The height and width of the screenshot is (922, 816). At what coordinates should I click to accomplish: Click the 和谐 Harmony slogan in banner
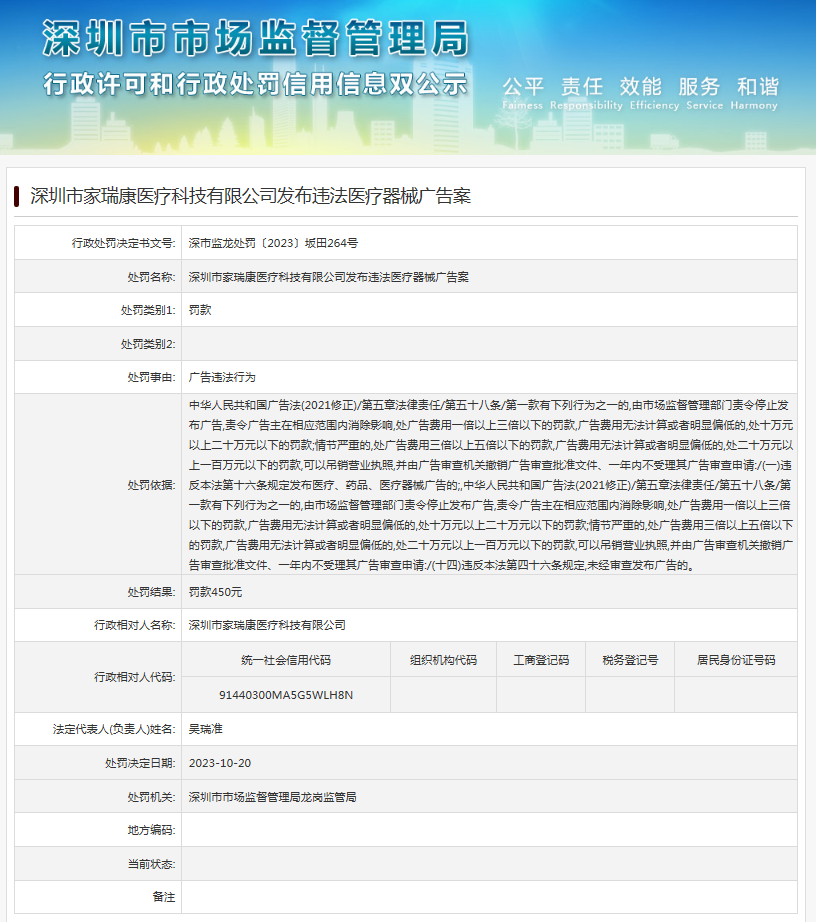point(755,93)
